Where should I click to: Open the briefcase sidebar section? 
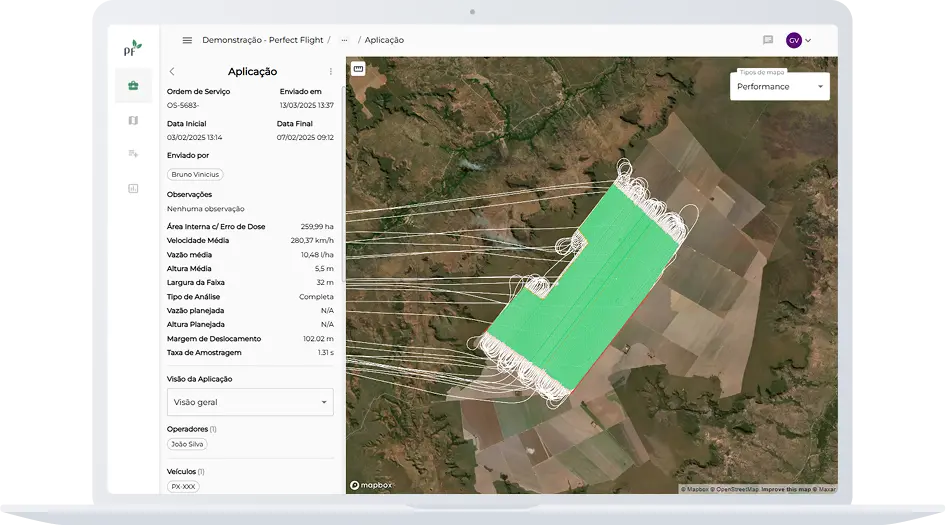[x=133, y=86]
